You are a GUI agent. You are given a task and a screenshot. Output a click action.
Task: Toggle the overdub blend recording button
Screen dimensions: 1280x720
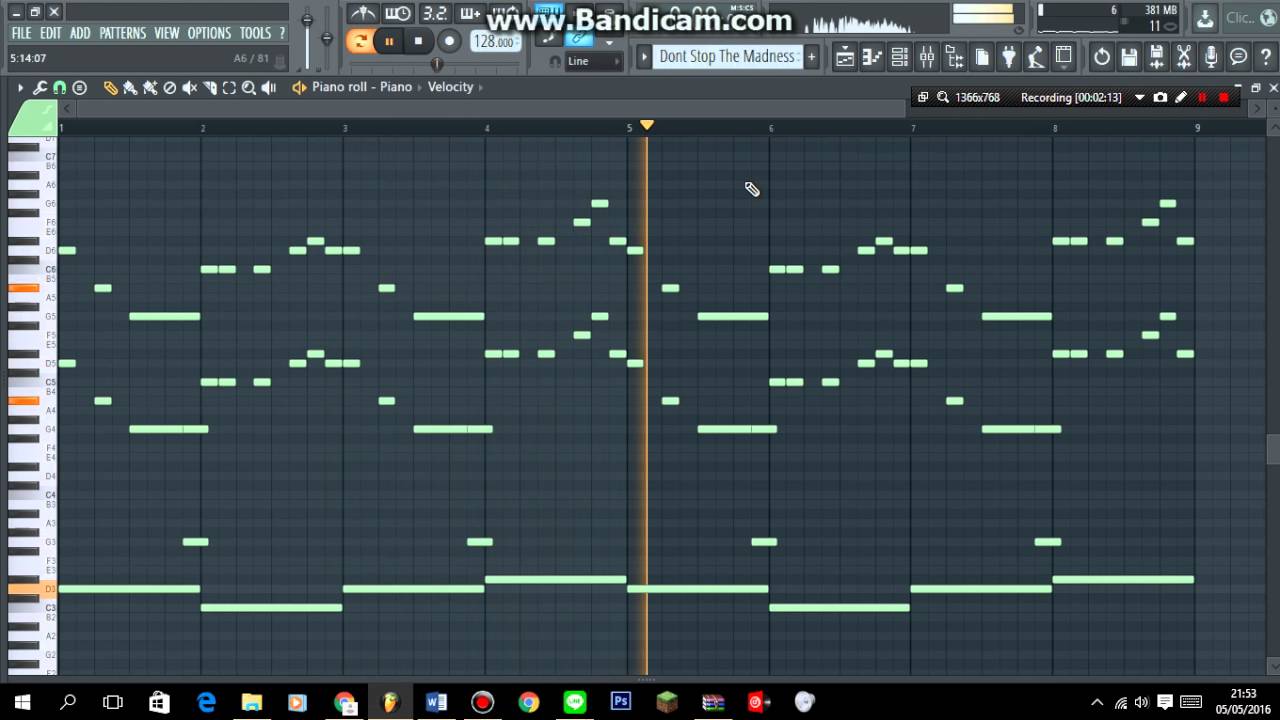click(470, 13)
